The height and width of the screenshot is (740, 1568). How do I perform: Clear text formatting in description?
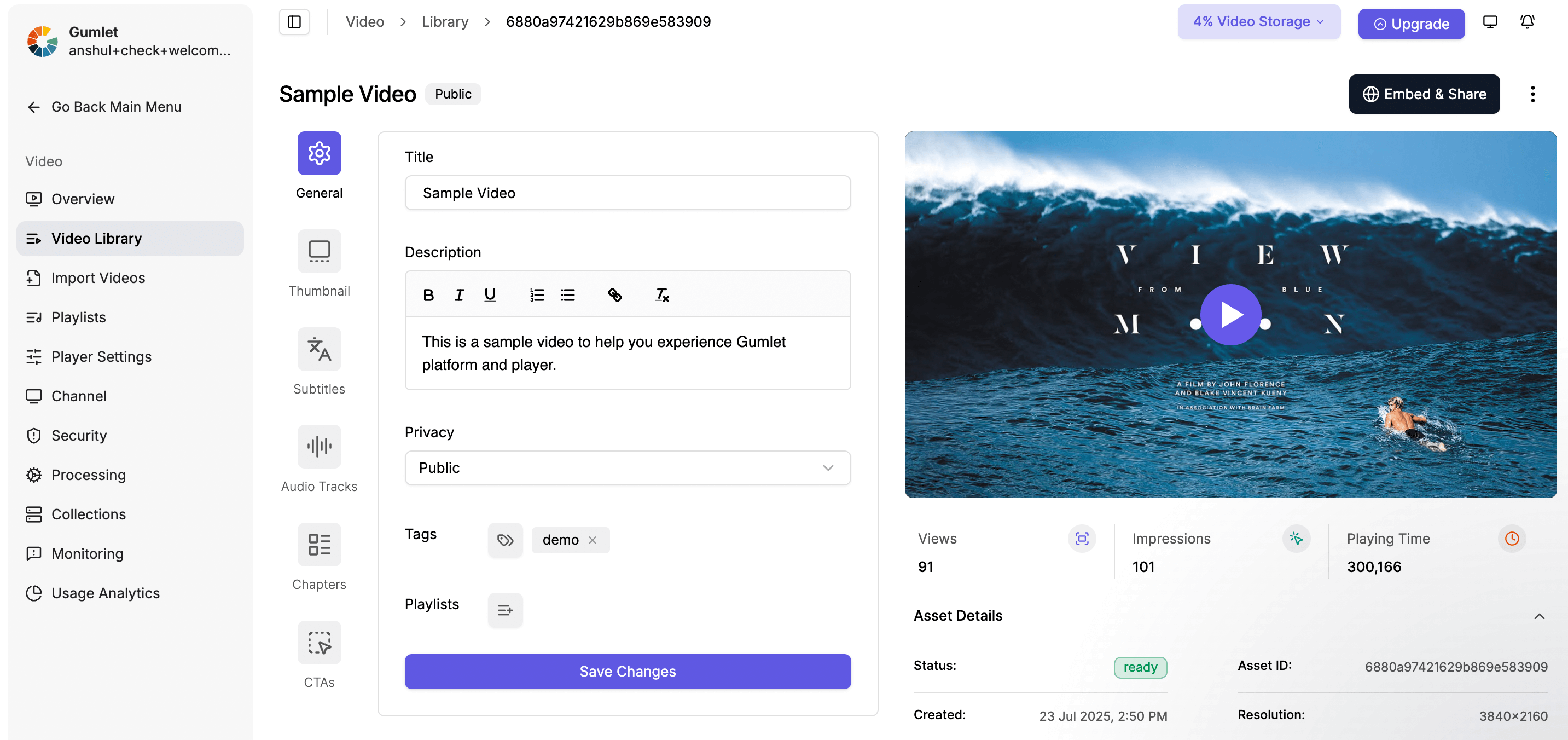click(x=662, y=296)
